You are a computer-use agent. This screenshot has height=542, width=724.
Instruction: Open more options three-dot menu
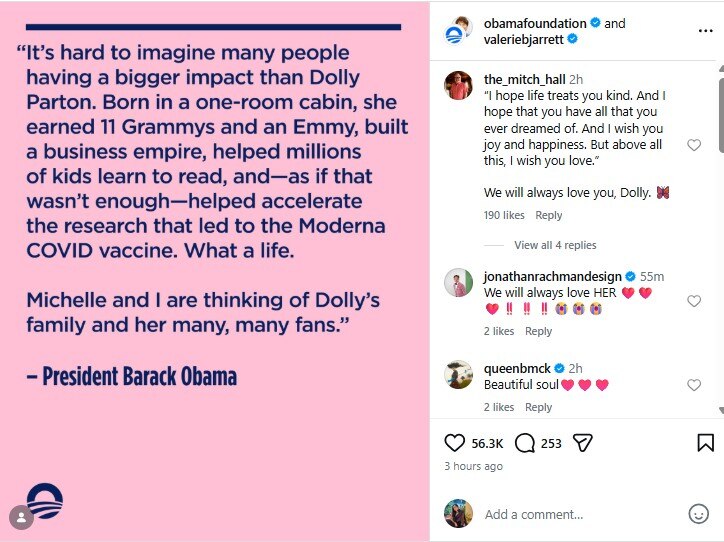coord(705,31)
